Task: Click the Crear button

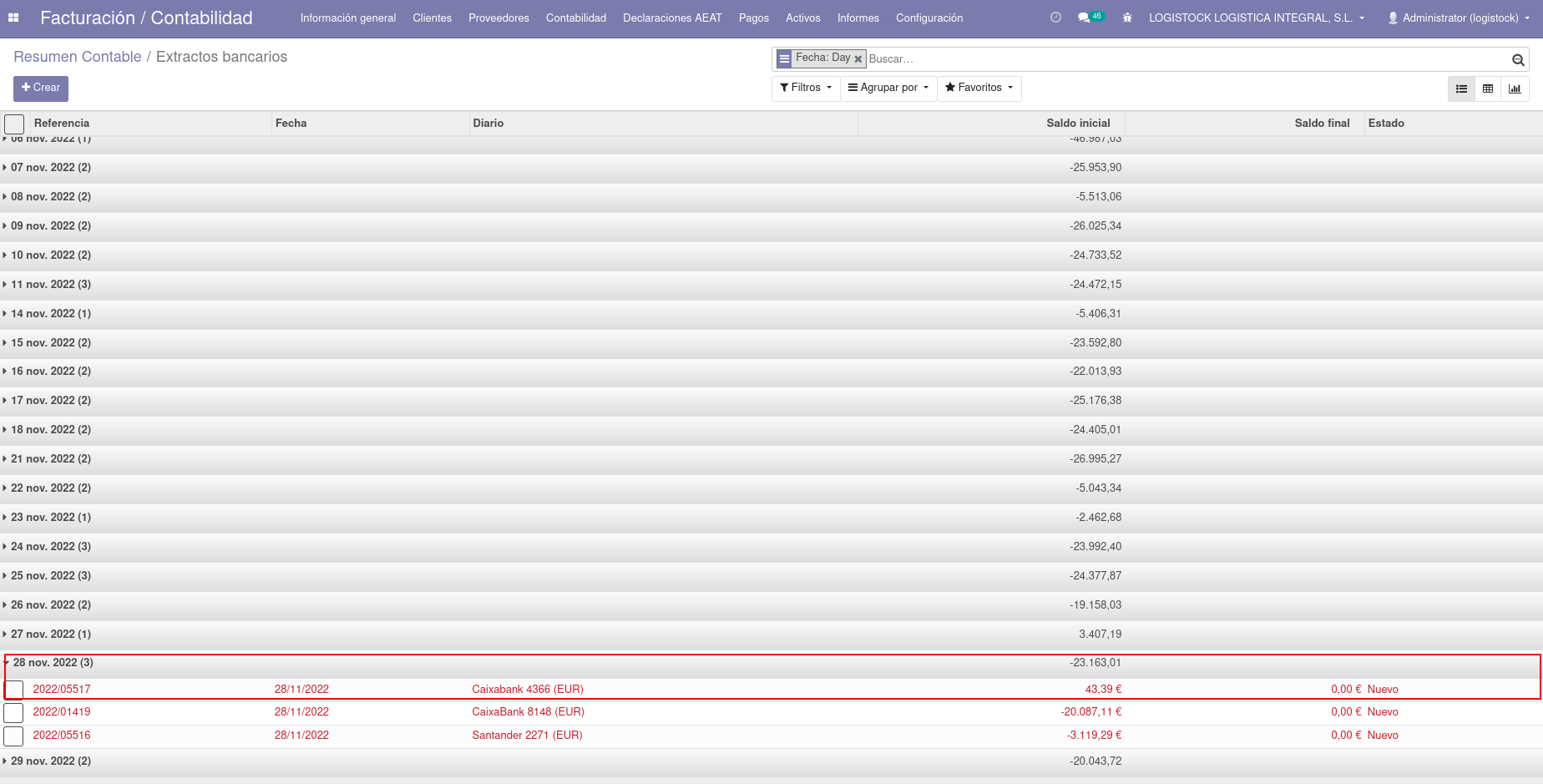Action: [40, 88]
